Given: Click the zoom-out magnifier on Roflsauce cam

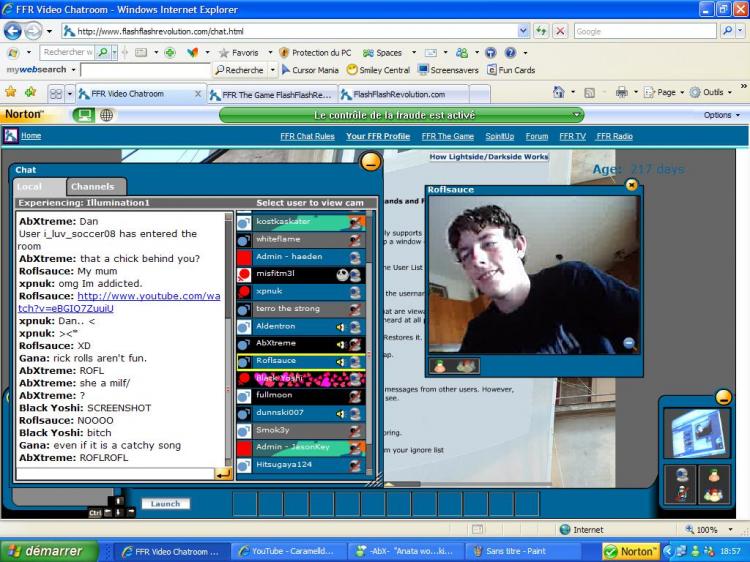Looking at the screenshot, I should point(629,342).
